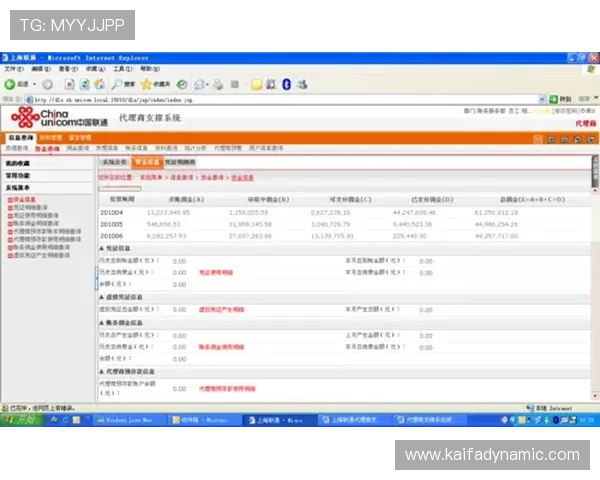Collapse the 虚拟凭证信息 section triangle

[102, 297]
